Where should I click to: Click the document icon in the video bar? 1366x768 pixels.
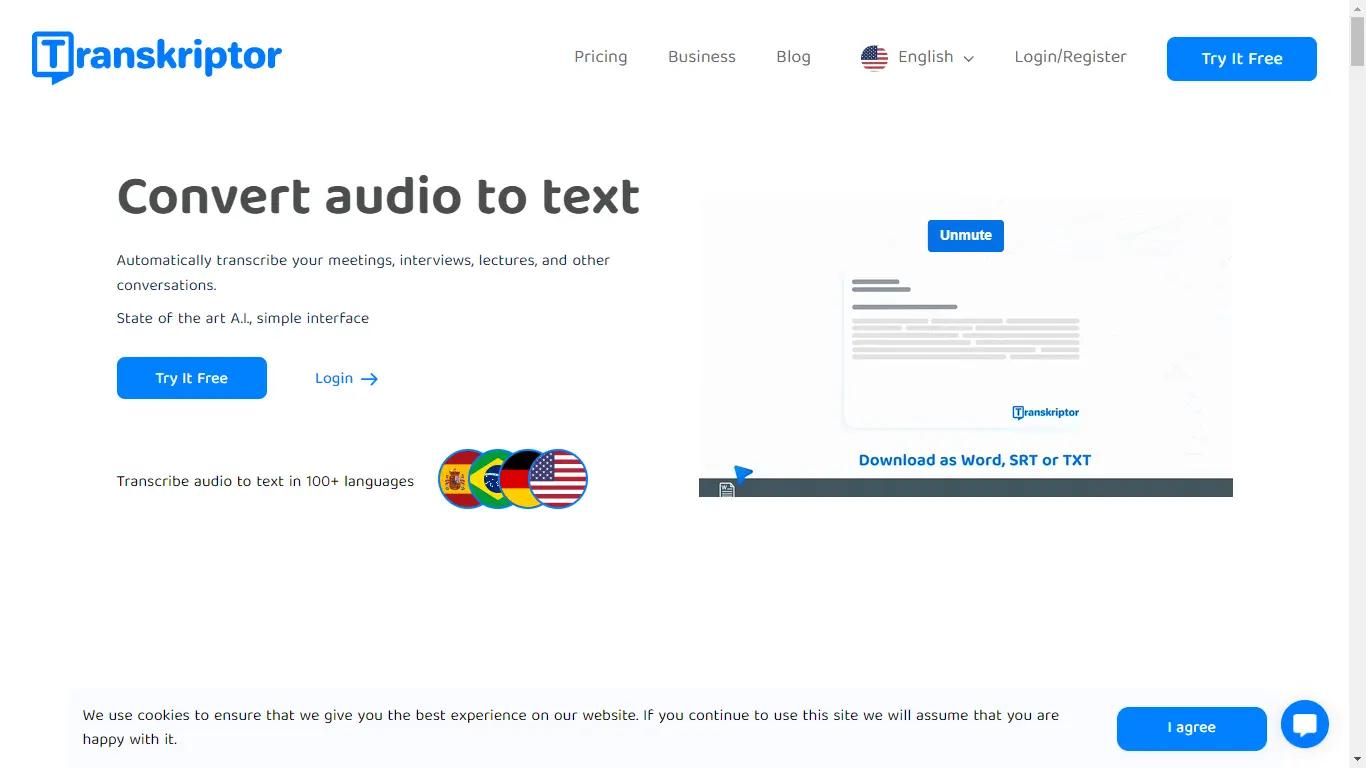727,489
